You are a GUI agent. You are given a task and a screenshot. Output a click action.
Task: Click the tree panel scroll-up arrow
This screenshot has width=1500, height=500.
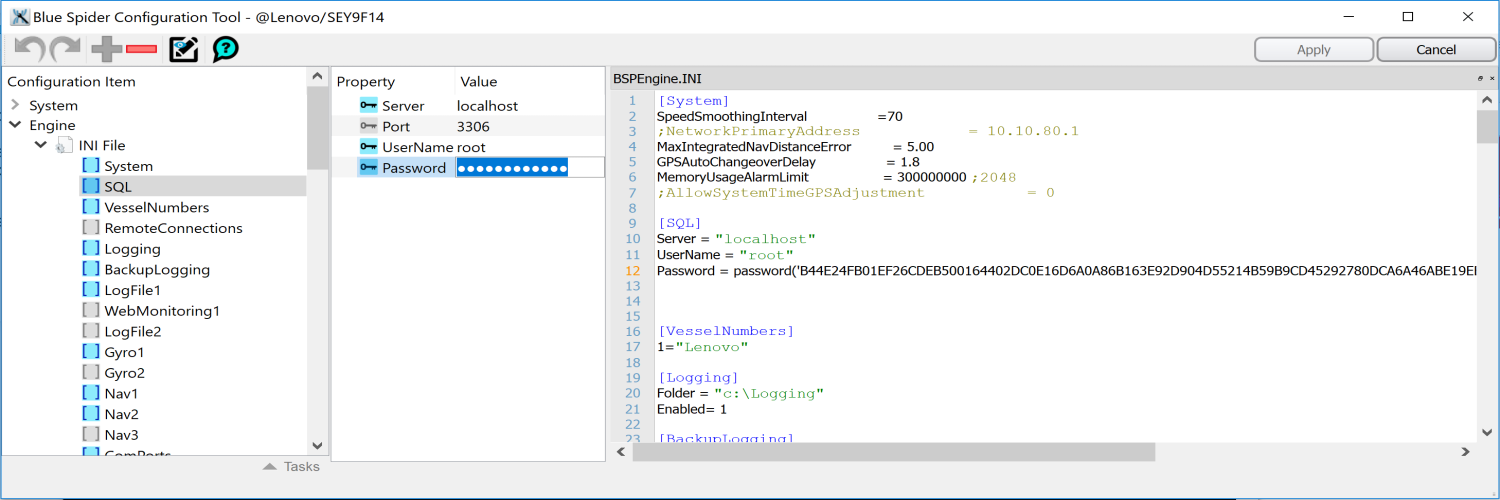click(317, 76)
